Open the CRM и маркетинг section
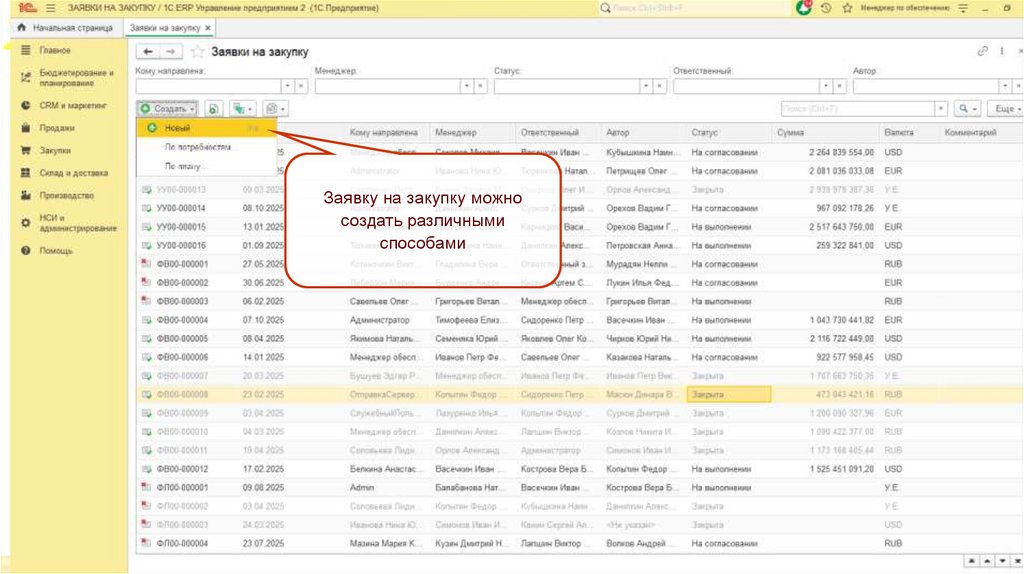 click(x=72, y=105)
